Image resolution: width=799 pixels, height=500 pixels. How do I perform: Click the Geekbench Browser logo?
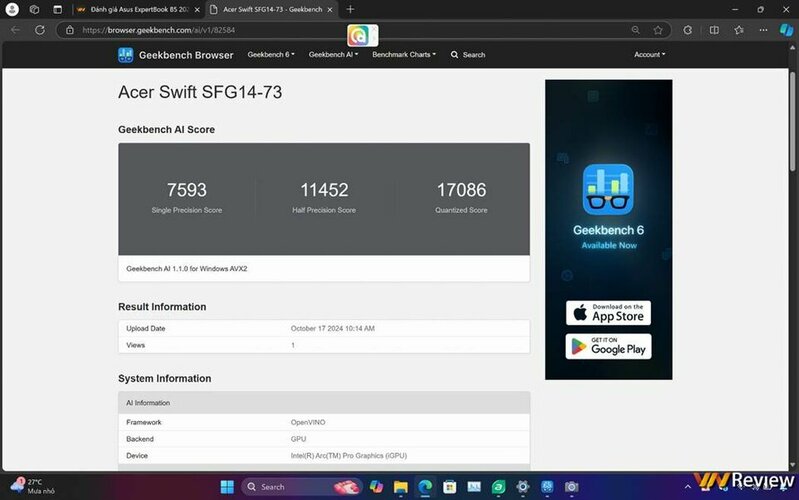(175, 55)
